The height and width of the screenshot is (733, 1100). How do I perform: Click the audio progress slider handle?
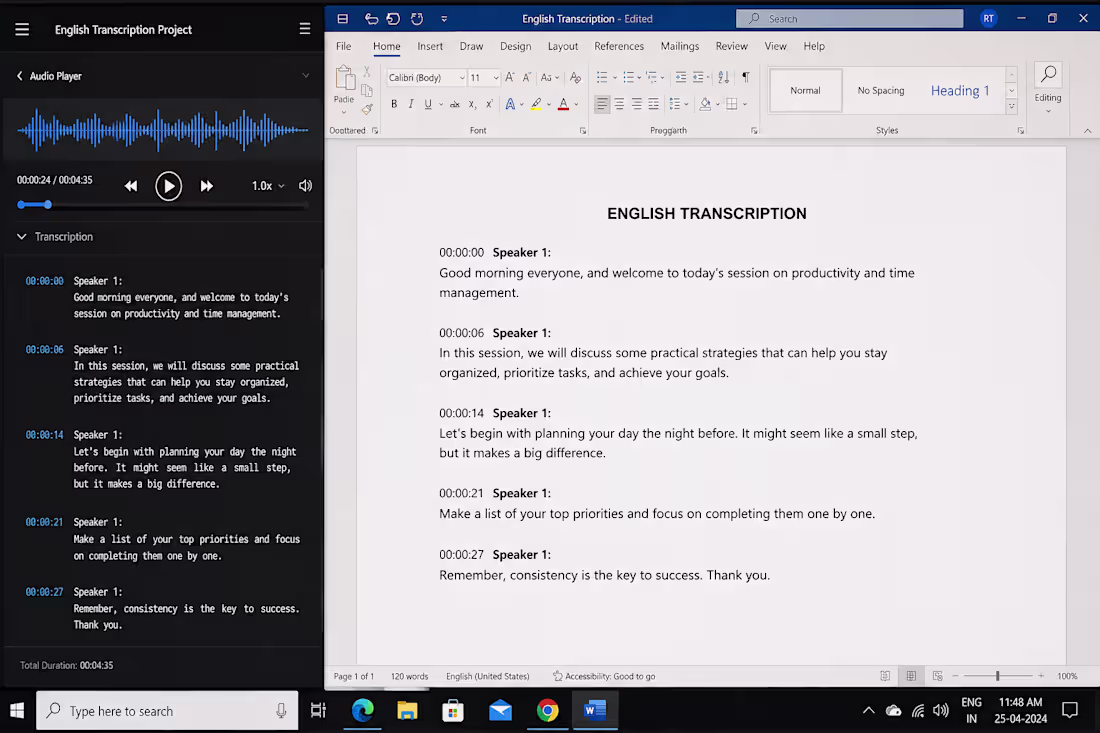pyautogui.click(x=48, y=205)
